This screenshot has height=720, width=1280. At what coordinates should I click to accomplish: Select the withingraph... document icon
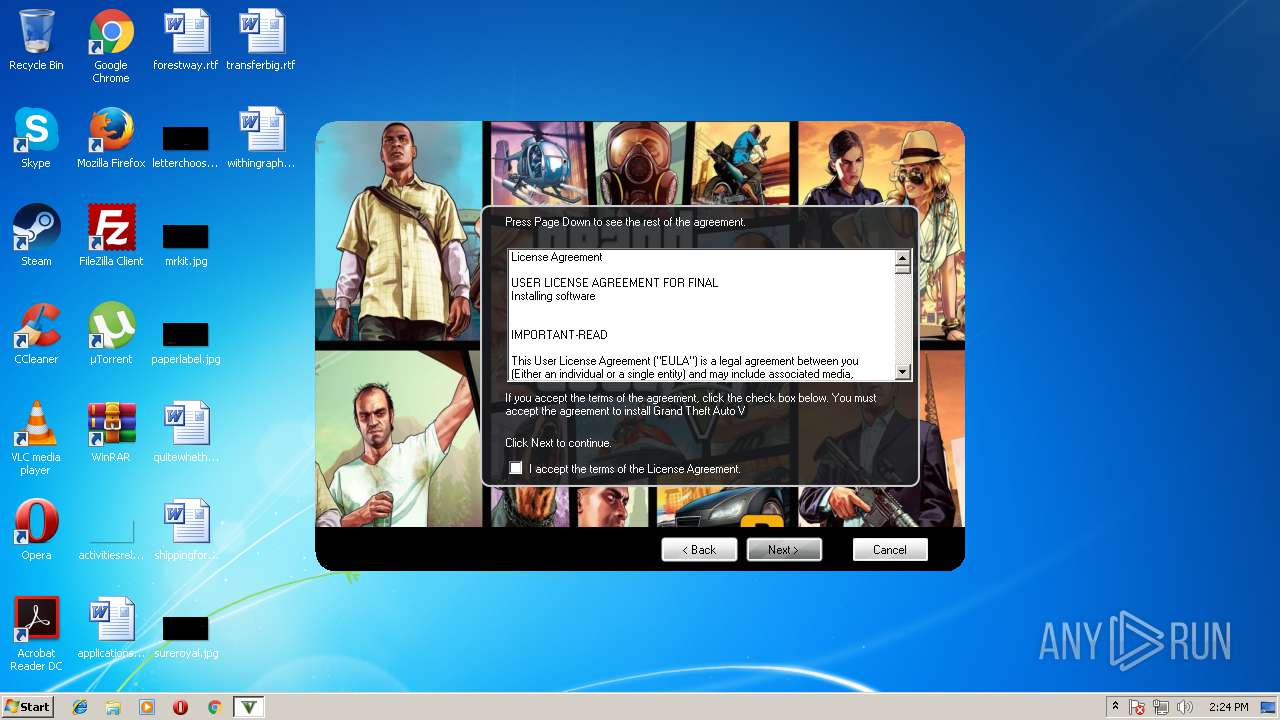pyautogui.click(x=261, y=138)
